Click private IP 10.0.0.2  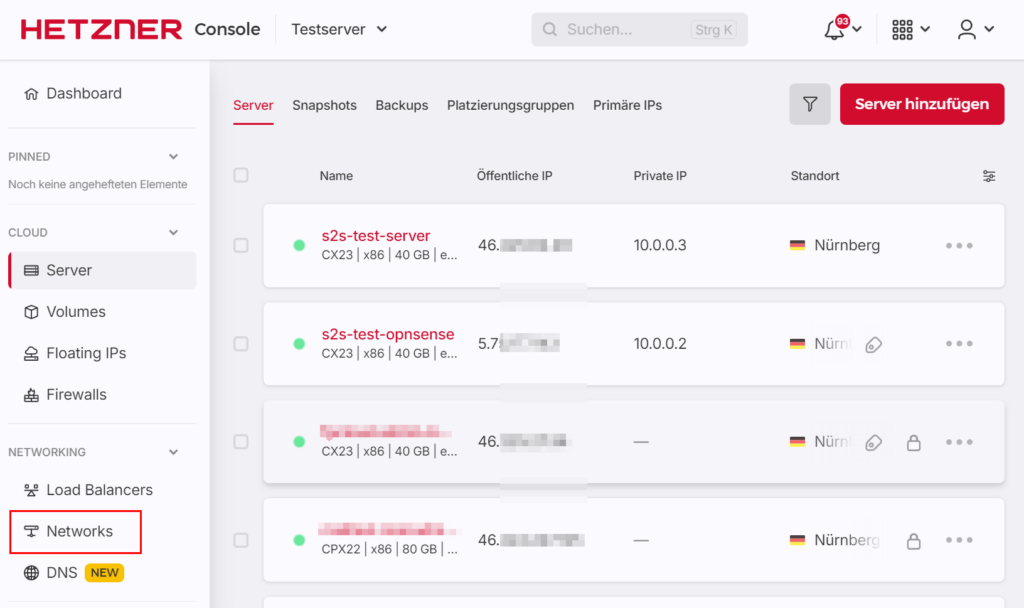[660, 344]
